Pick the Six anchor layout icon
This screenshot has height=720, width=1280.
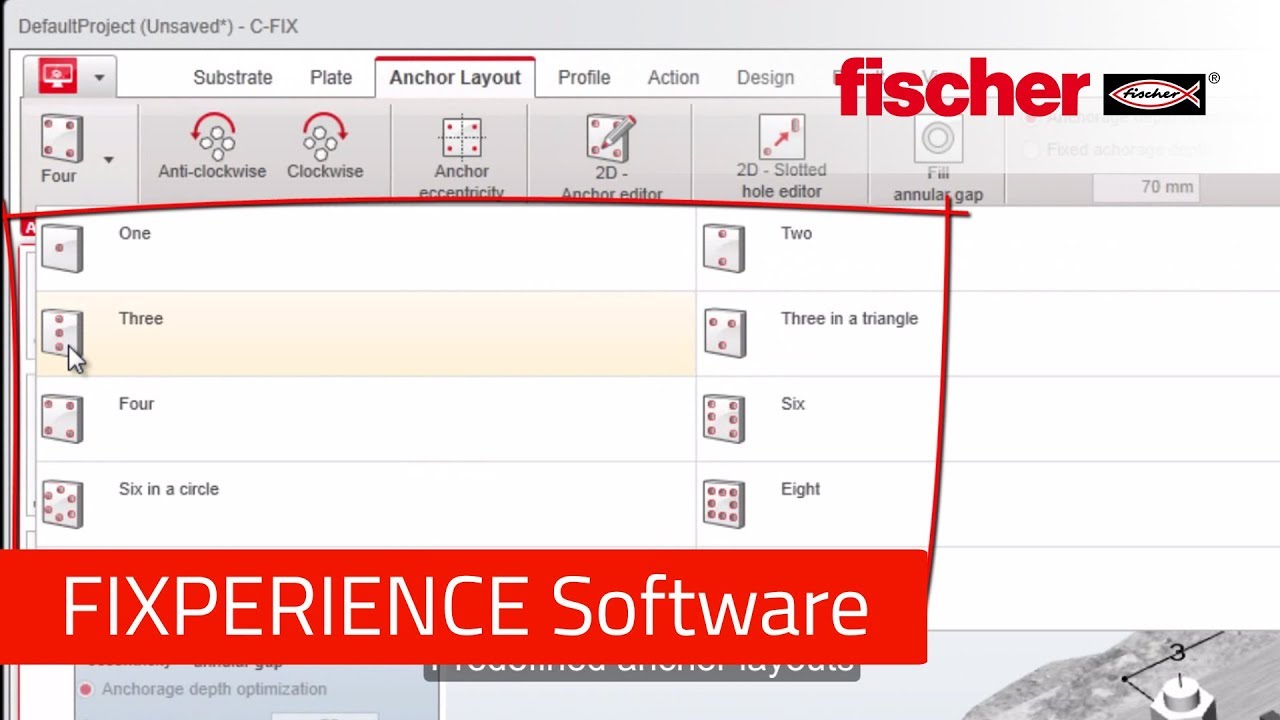click(x=724, y=418)
